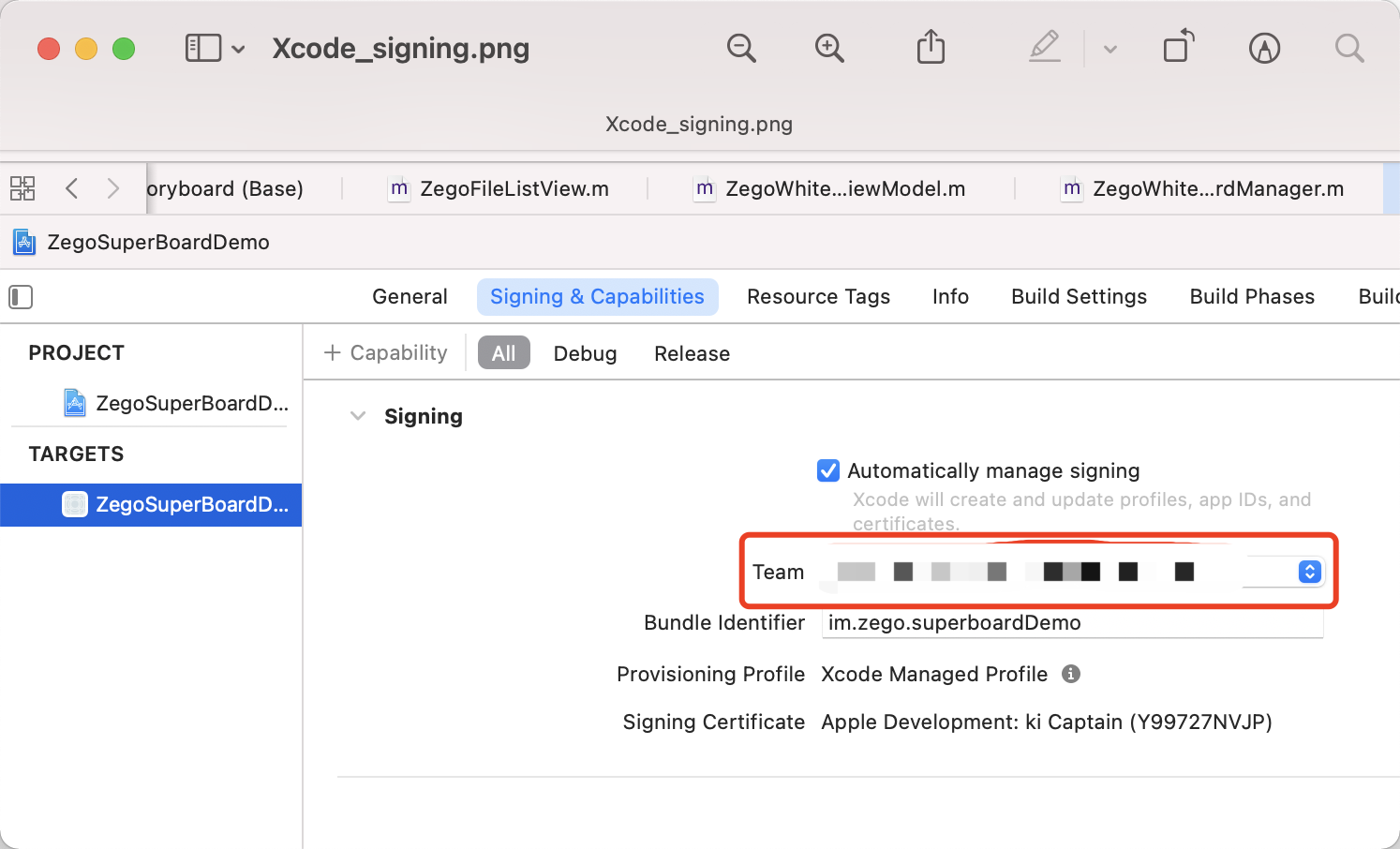This screenshot has width=1400, height=849.
Task: Switch to the ZegoWhite...iewModel.m tab
Action: (x=830, y=188)
